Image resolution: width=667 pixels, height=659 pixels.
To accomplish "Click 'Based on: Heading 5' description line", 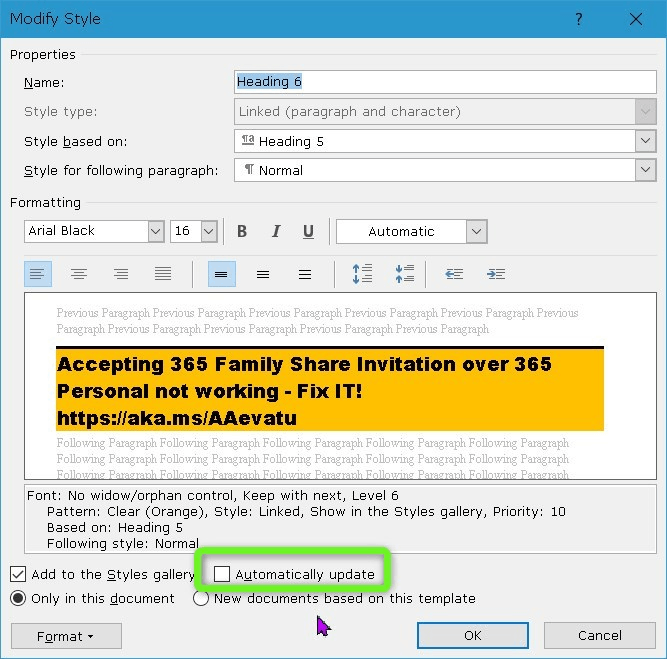I will (x=114, y=528).
